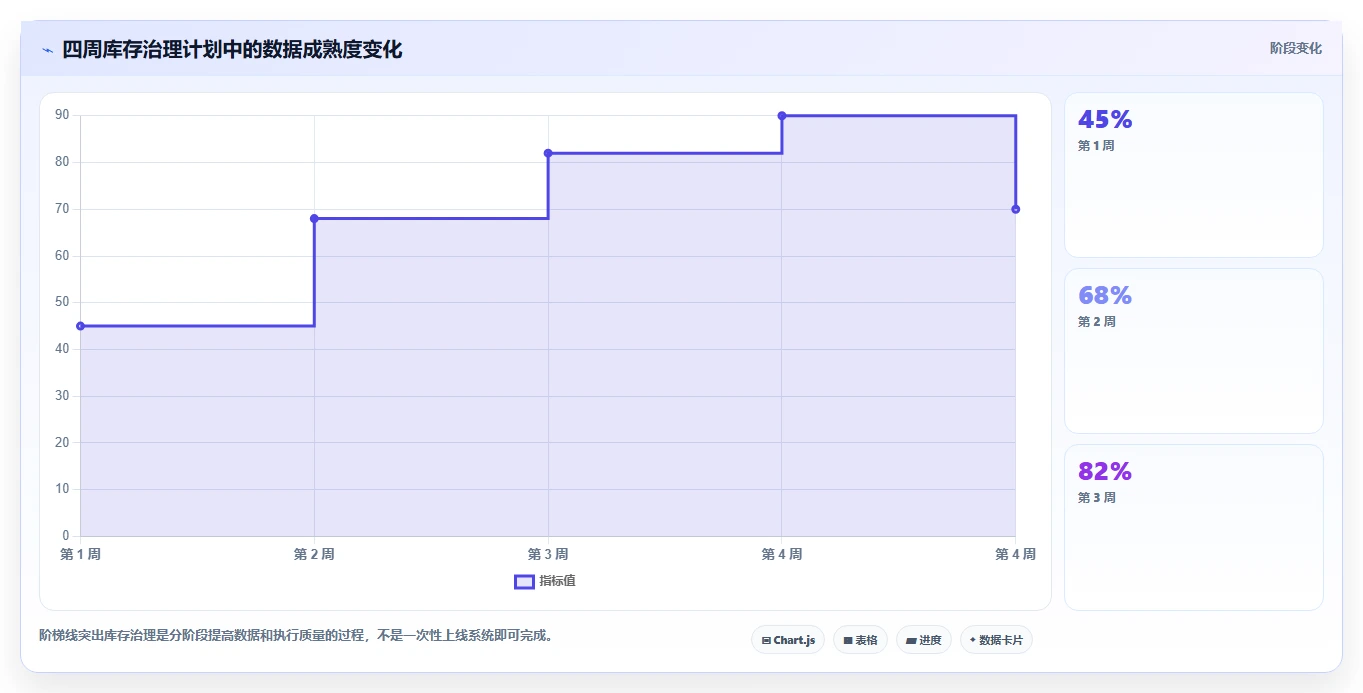Select the data point at value 82
The width and height of the screenshot is (1363, 693).
coord(548,153)
